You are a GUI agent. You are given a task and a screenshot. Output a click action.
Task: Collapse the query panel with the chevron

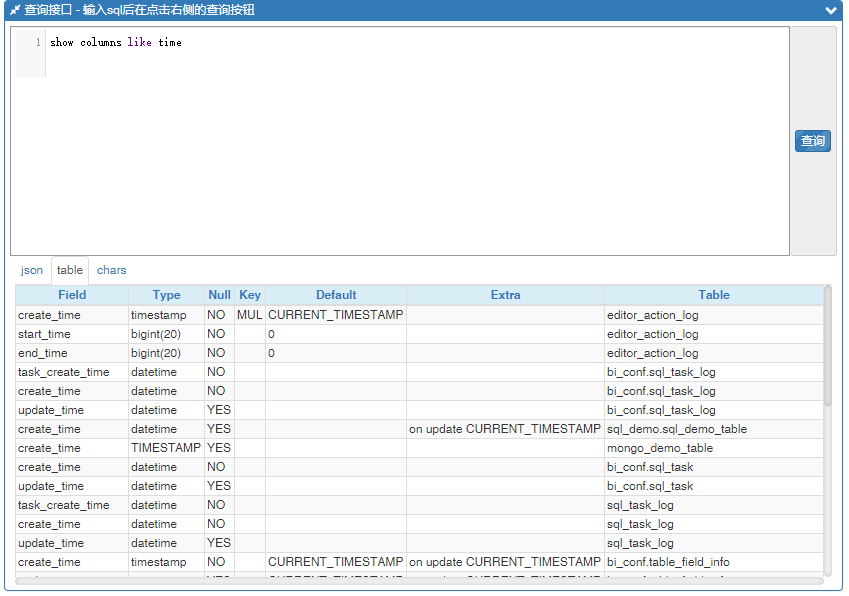830,10
